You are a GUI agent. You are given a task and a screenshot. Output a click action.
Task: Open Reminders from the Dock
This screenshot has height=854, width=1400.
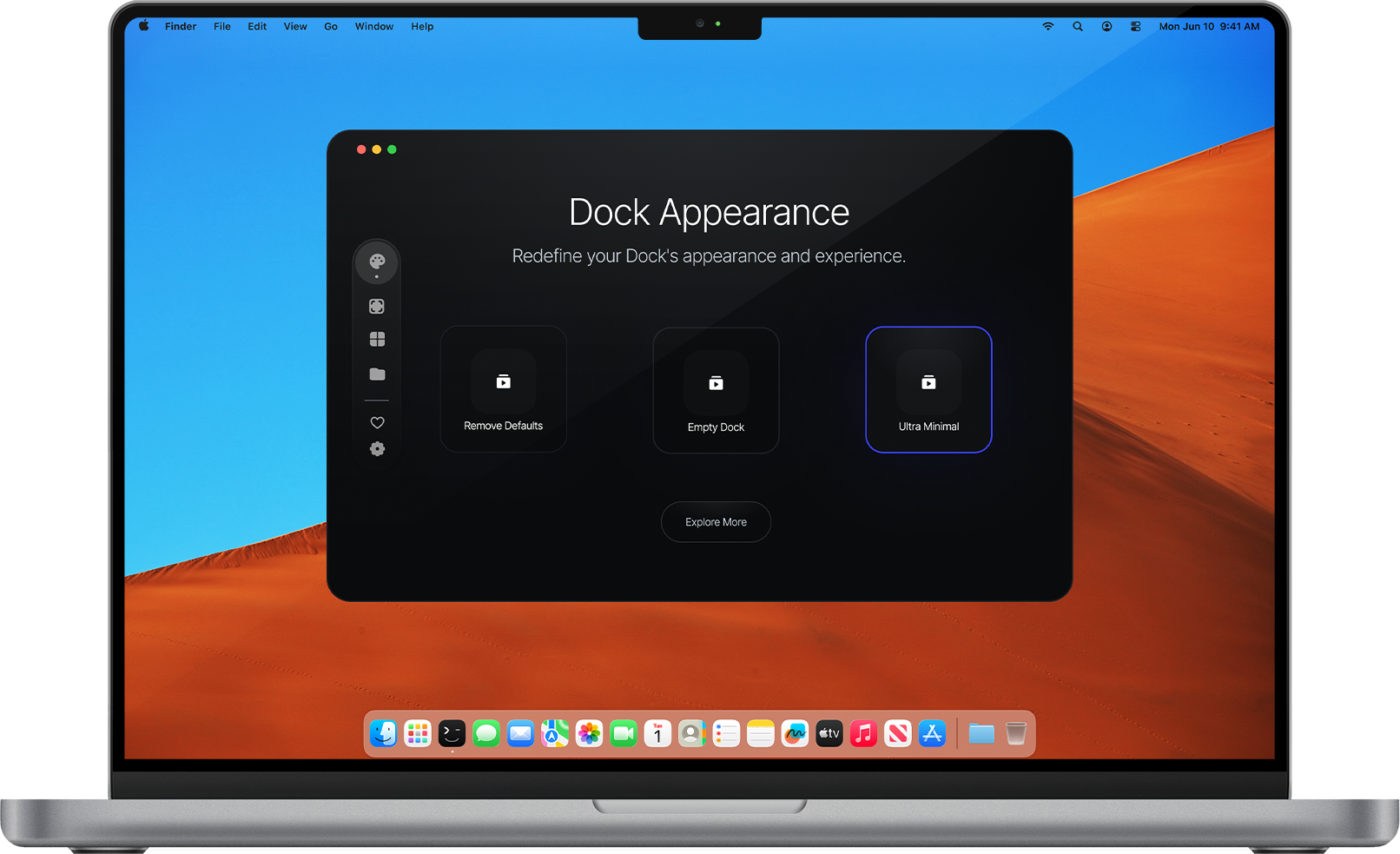pos(726,734)
